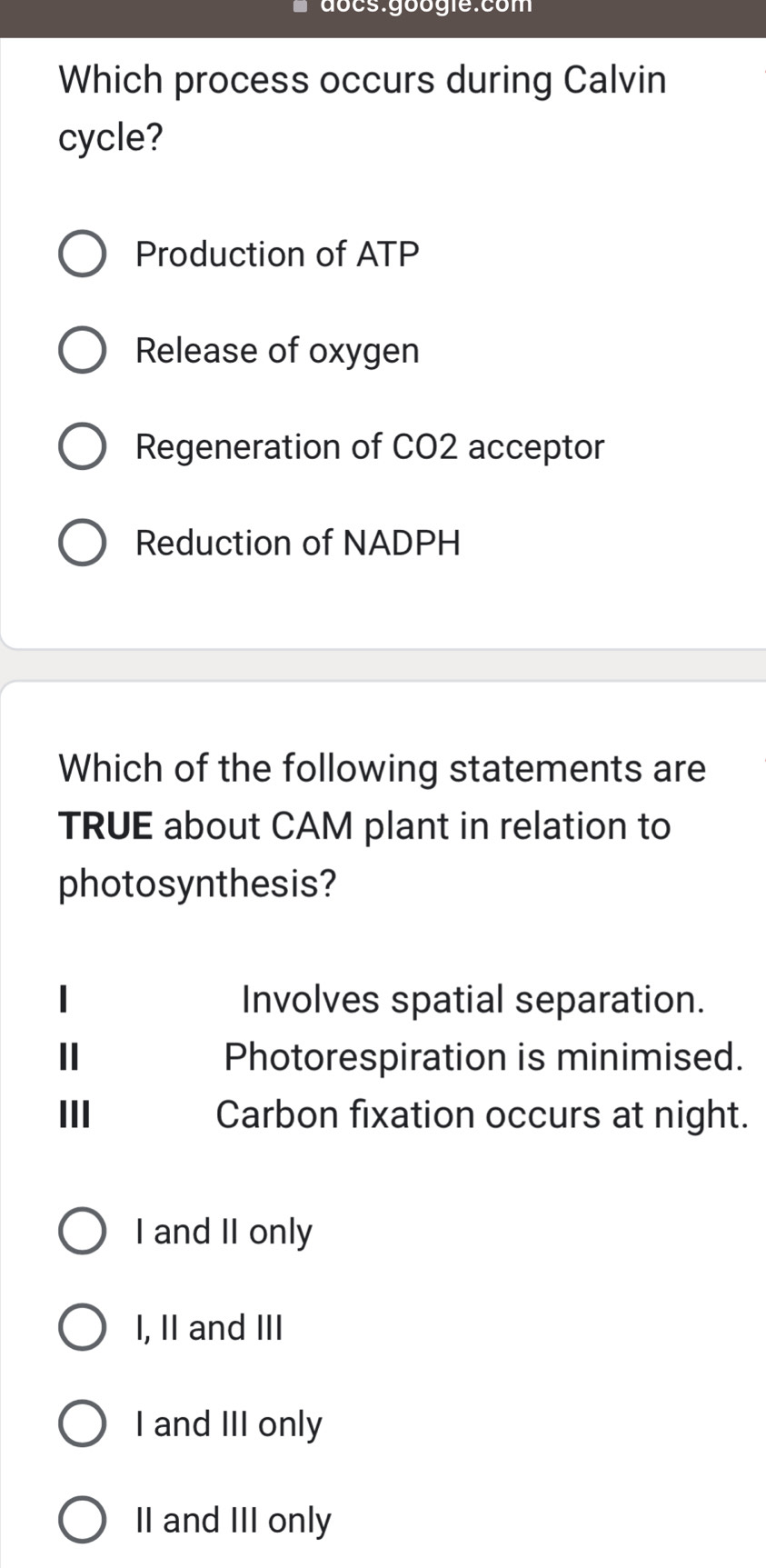This screenshot has height=1568, width=766.
Task: Select the "Reduction of NADPH" option
Action: 83,543
